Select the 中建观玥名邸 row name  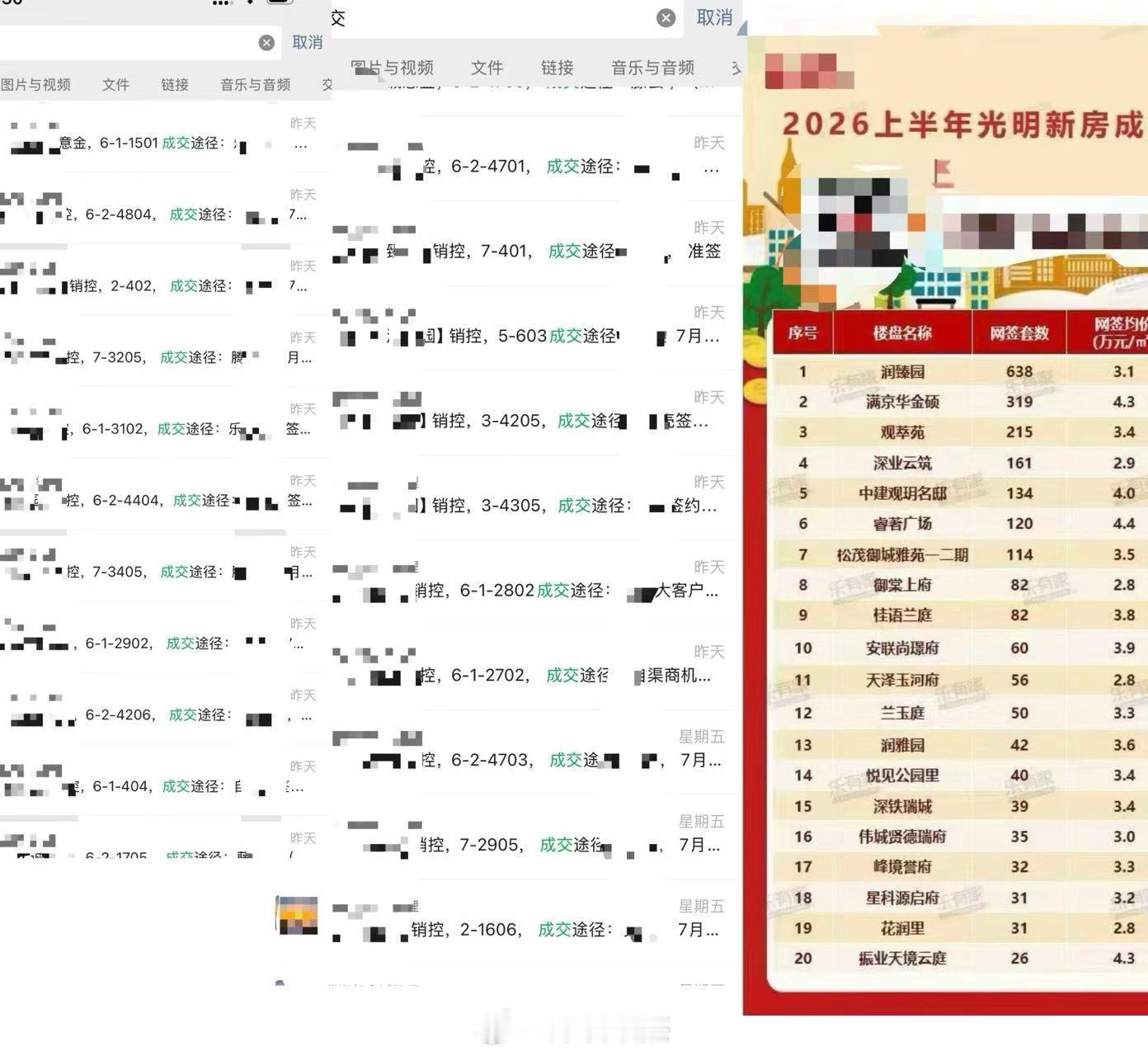point(902,493)
